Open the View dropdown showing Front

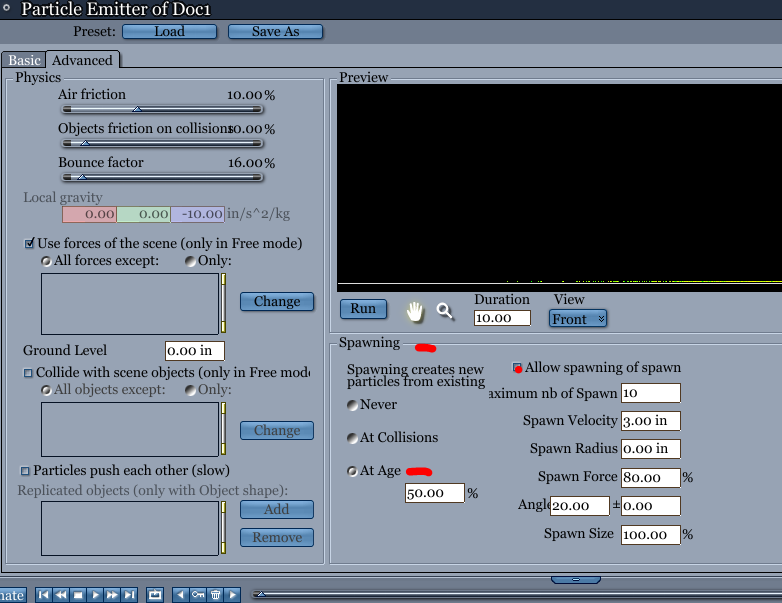point(578,319)
